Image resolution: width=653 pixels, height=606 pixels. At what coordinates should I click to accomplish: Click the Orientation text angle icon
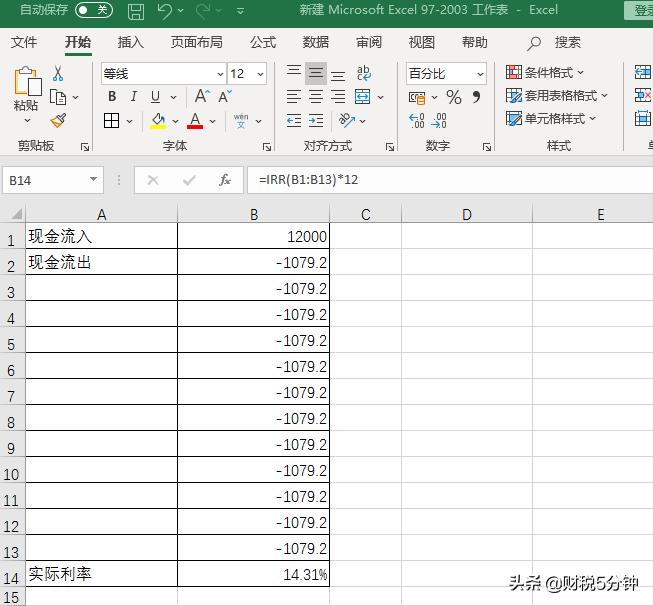click(x=347, y=120)
